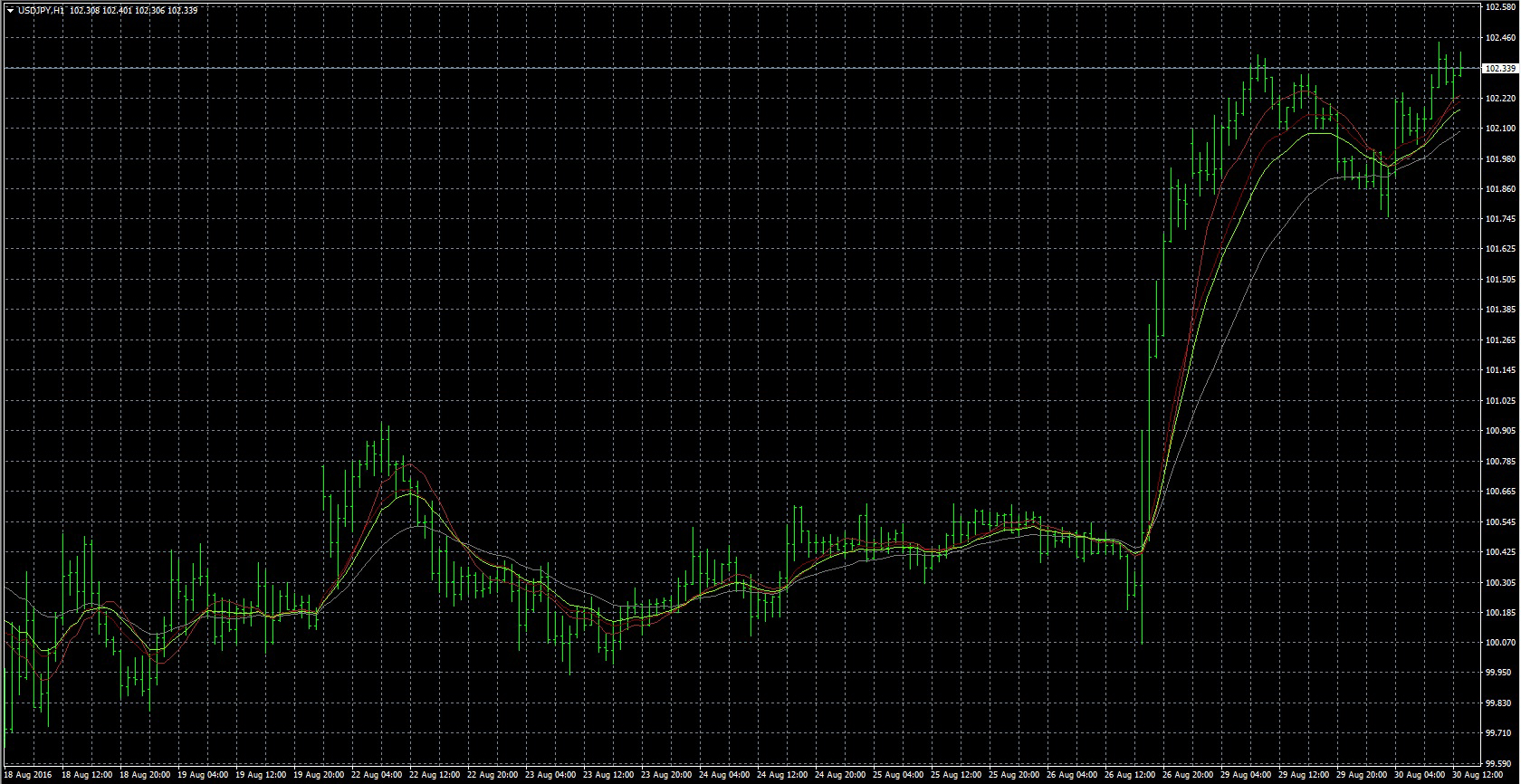Click the 100.665 price scale label
This screenshot has width=1521, height=784.
tap(1501, 492)
